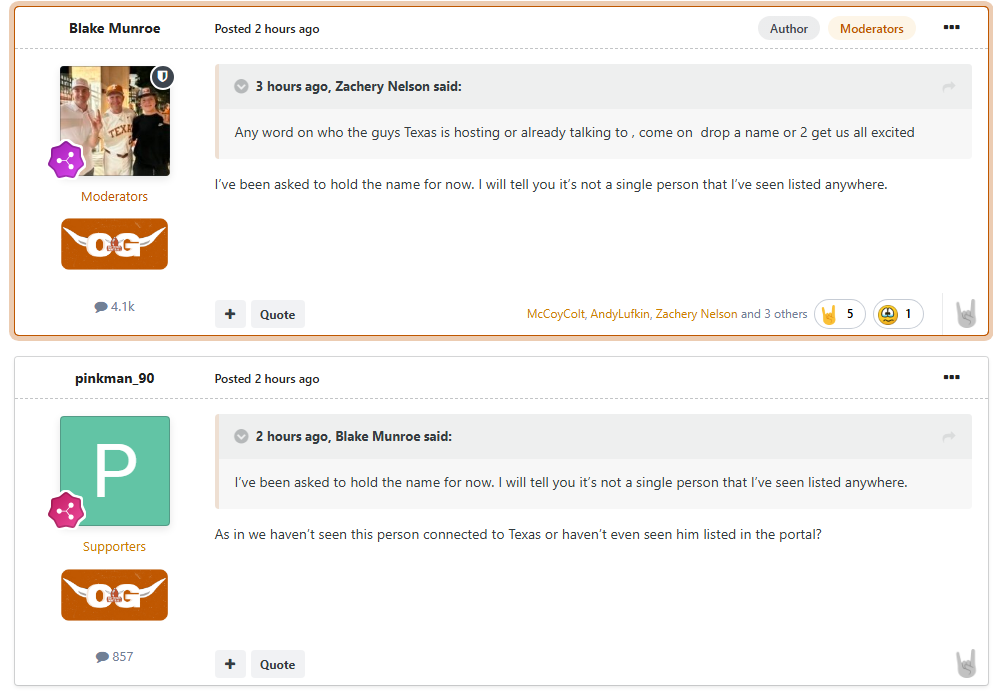Click the moderator shield badge on avatar
Screen dimensions: 993x691
pyautogui.click(x=163, y=77)
